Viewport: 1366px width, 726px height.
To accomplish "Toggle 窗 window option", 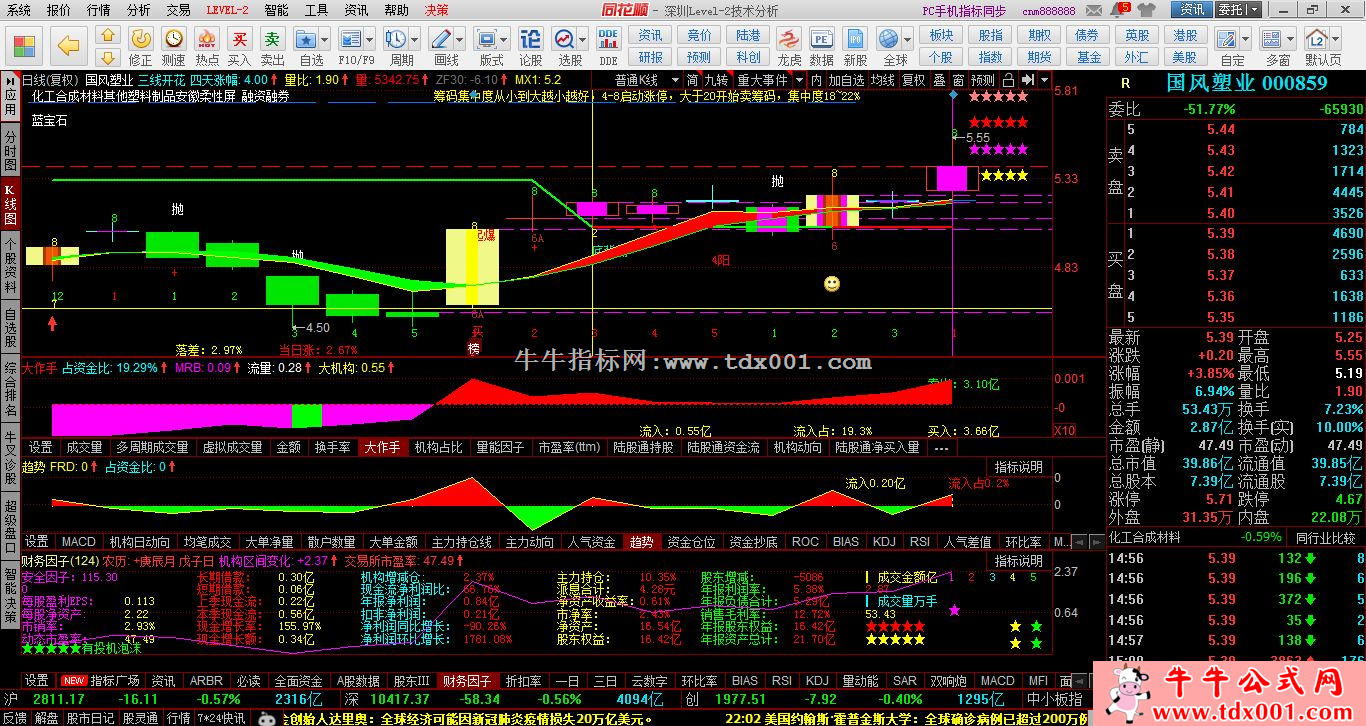I will [x=958, y=80].
